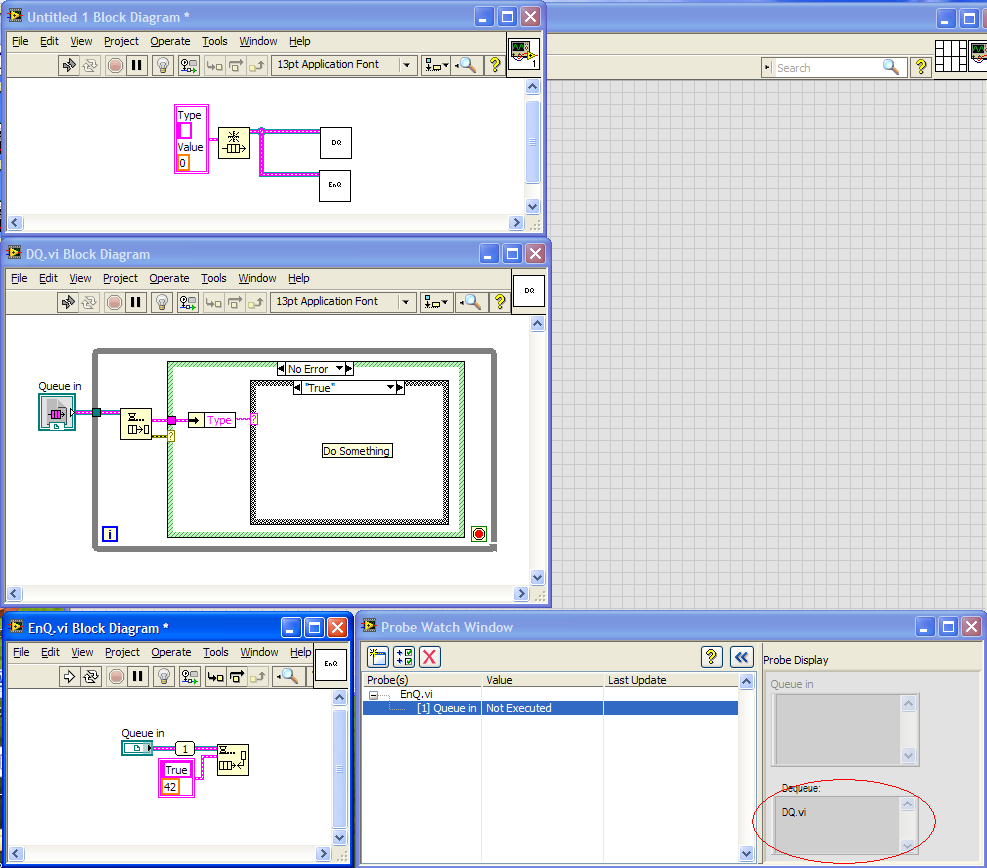Click the while loop stop terminal in DQ.vi
Viewport: 987px width, 868px height.
pyautogui.click(x=479, y=534)
